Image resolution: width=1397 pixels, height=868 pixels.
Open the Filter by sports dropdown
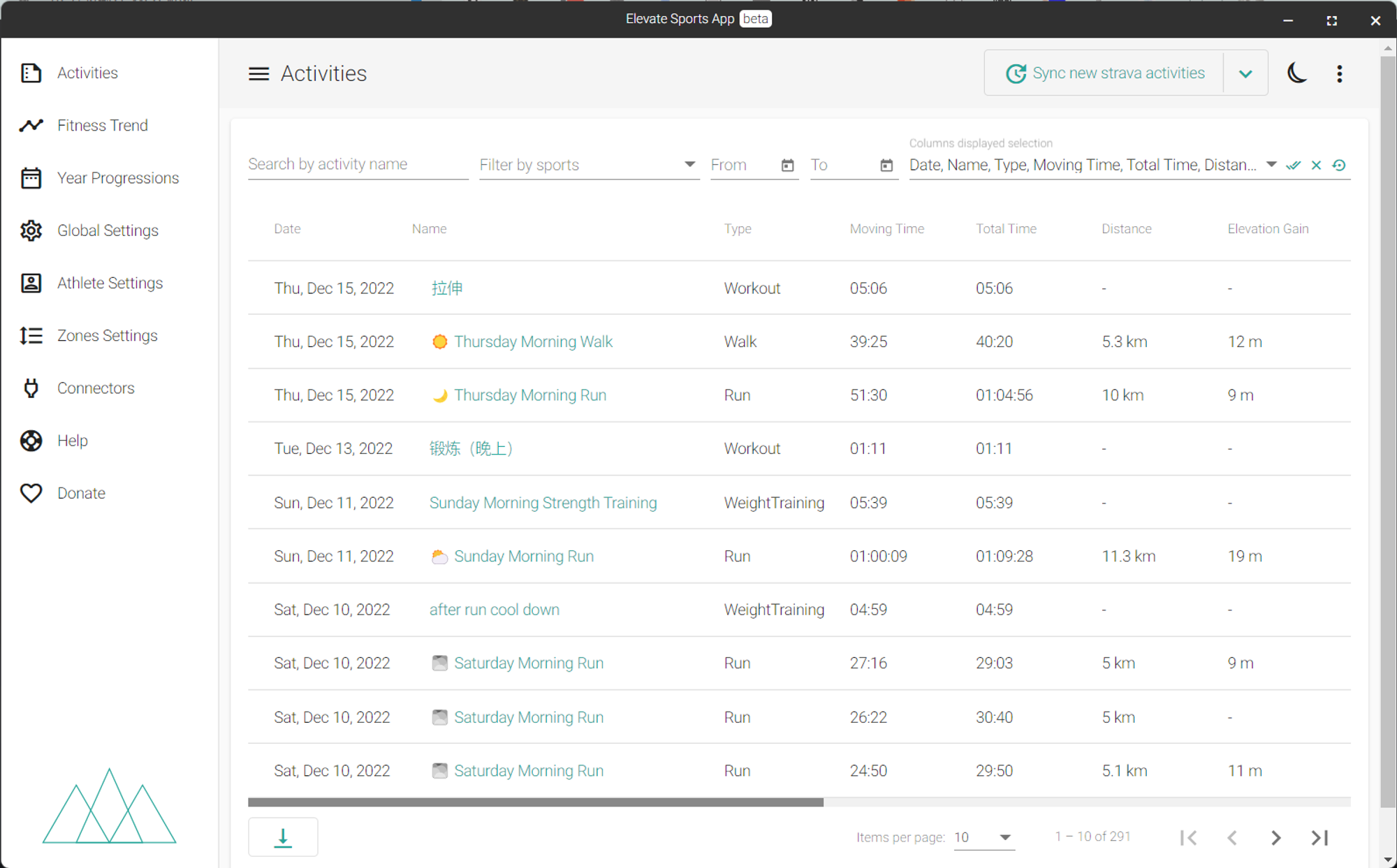[589, 165]
